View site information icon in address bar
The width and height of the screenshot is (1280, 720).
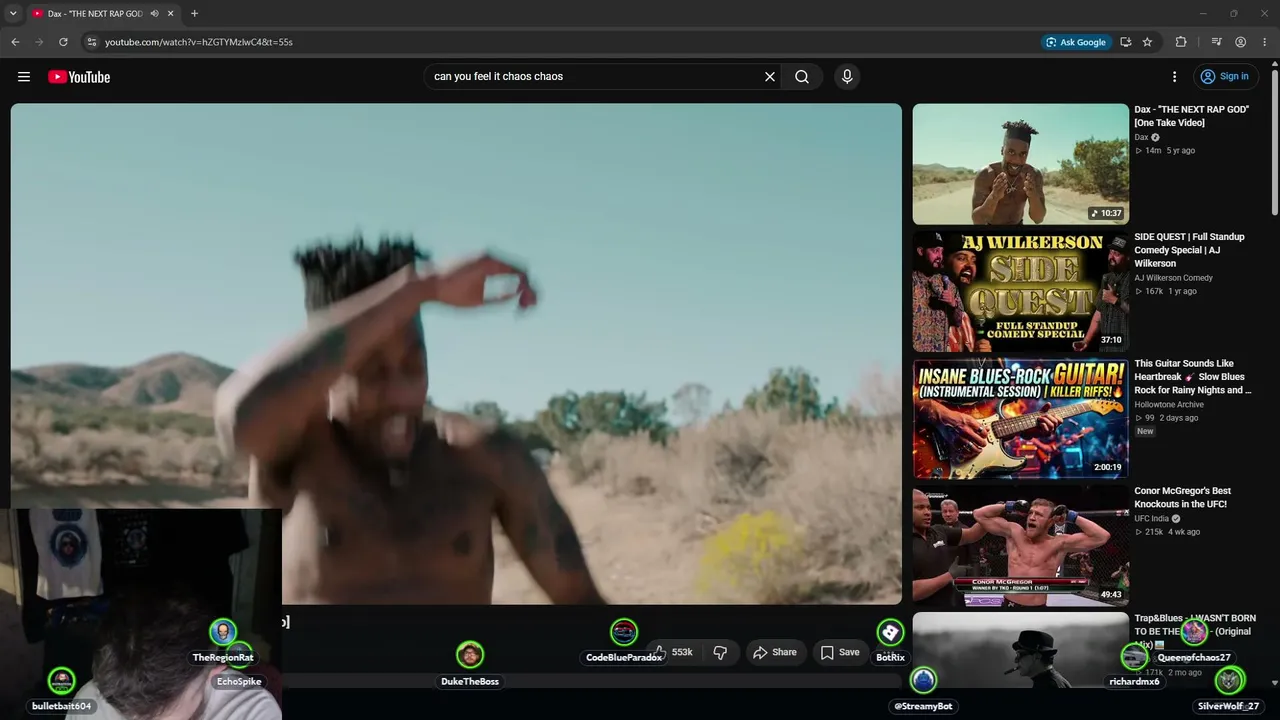(91, 42)
